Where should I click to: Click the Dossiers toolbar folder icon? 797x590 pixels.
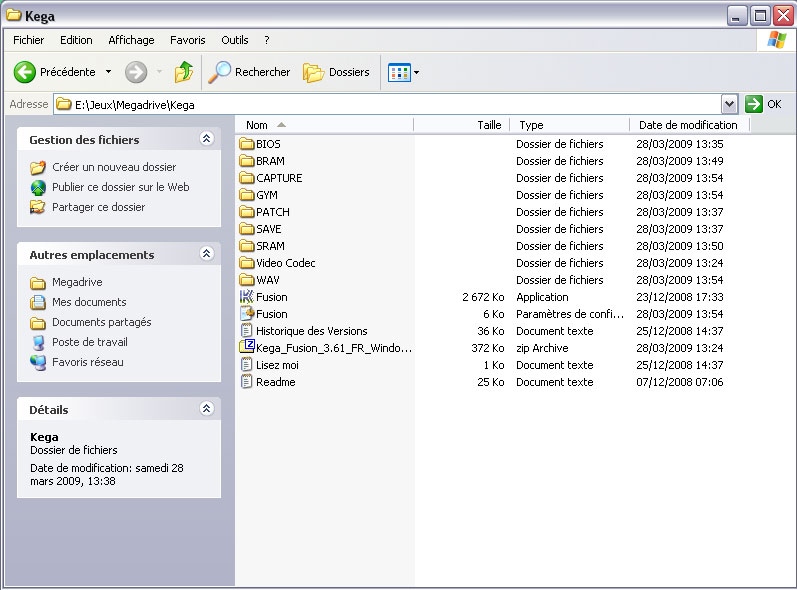(x=314, y=73)
